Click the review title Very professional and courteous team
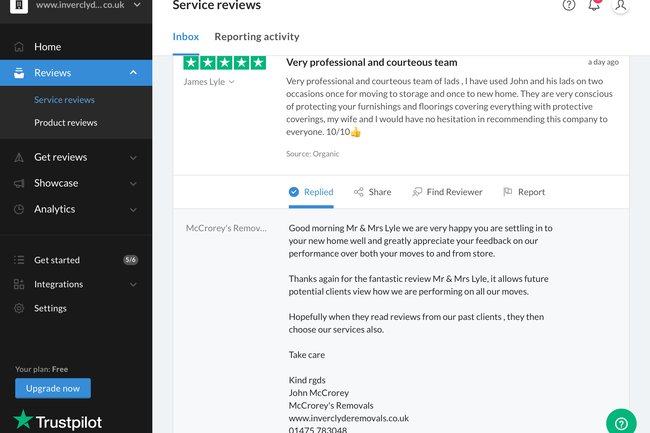The height and width of the screenshot is (433, 650). [x=372, y=63]
